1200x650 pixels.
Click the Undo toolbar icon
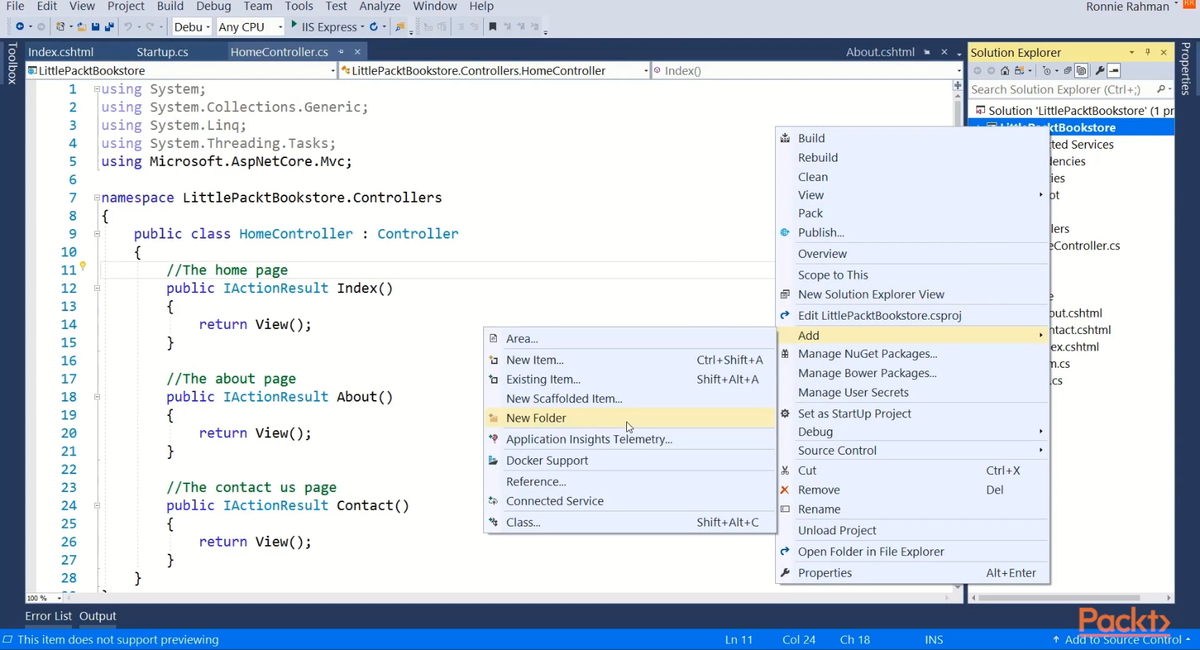point(128,27)
